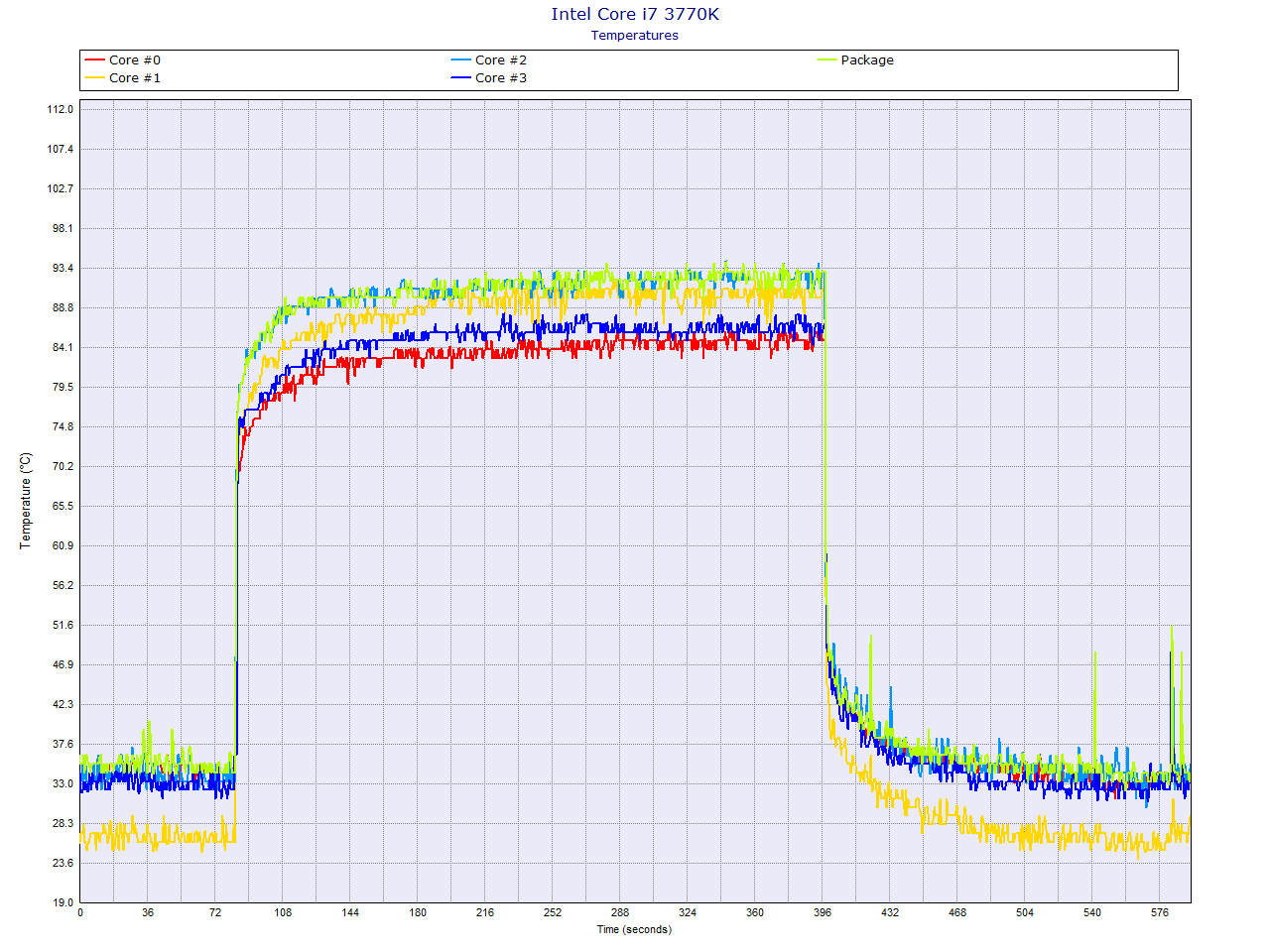This screenshot has width=1270, height=952.
Task: Click the Core #0 legend entry
Action: (x=123, y=60)
